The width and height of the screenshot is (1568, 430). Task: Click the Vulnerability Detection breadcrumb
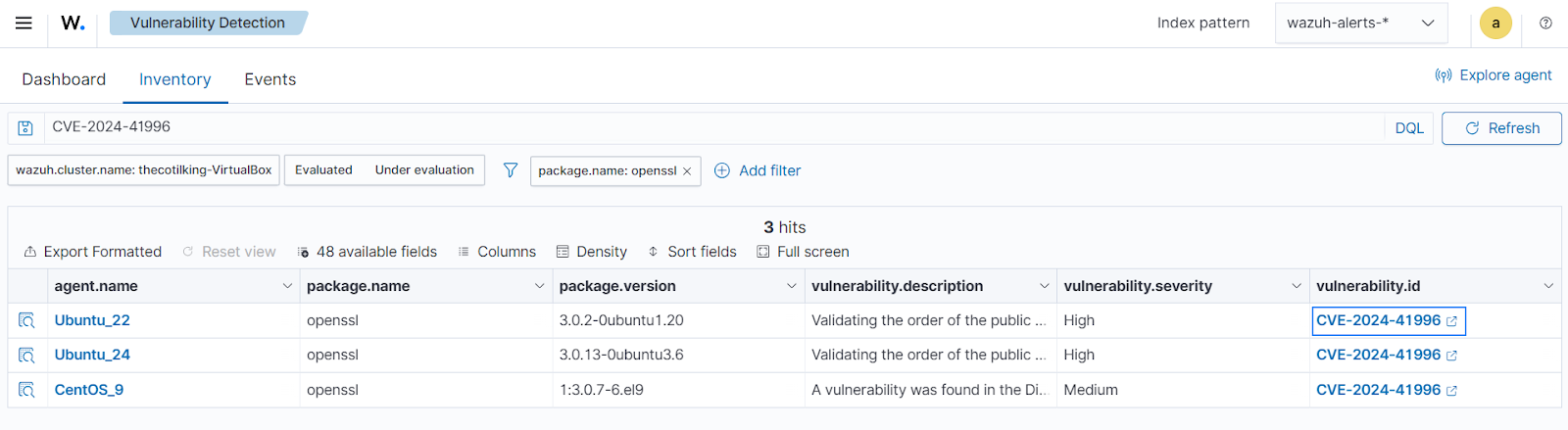point(208,23)
